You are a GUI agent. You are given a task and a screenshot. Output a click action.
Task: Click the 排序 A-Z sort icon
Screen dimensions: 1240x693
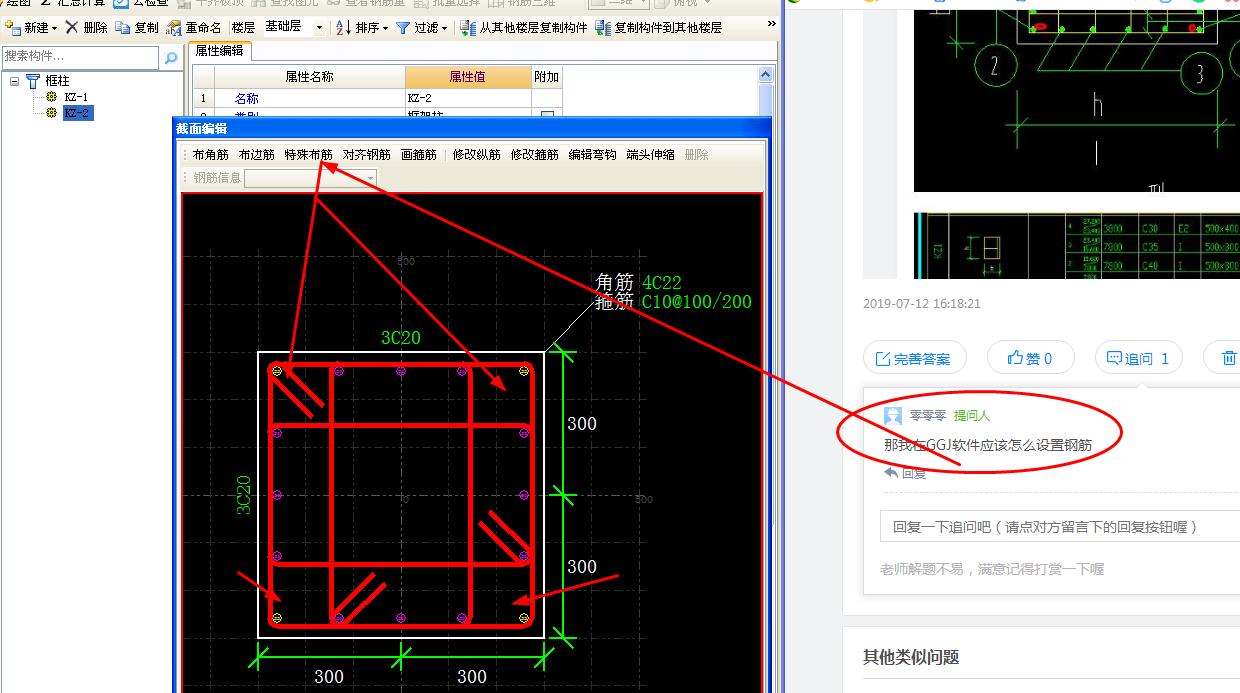(343, 28)
